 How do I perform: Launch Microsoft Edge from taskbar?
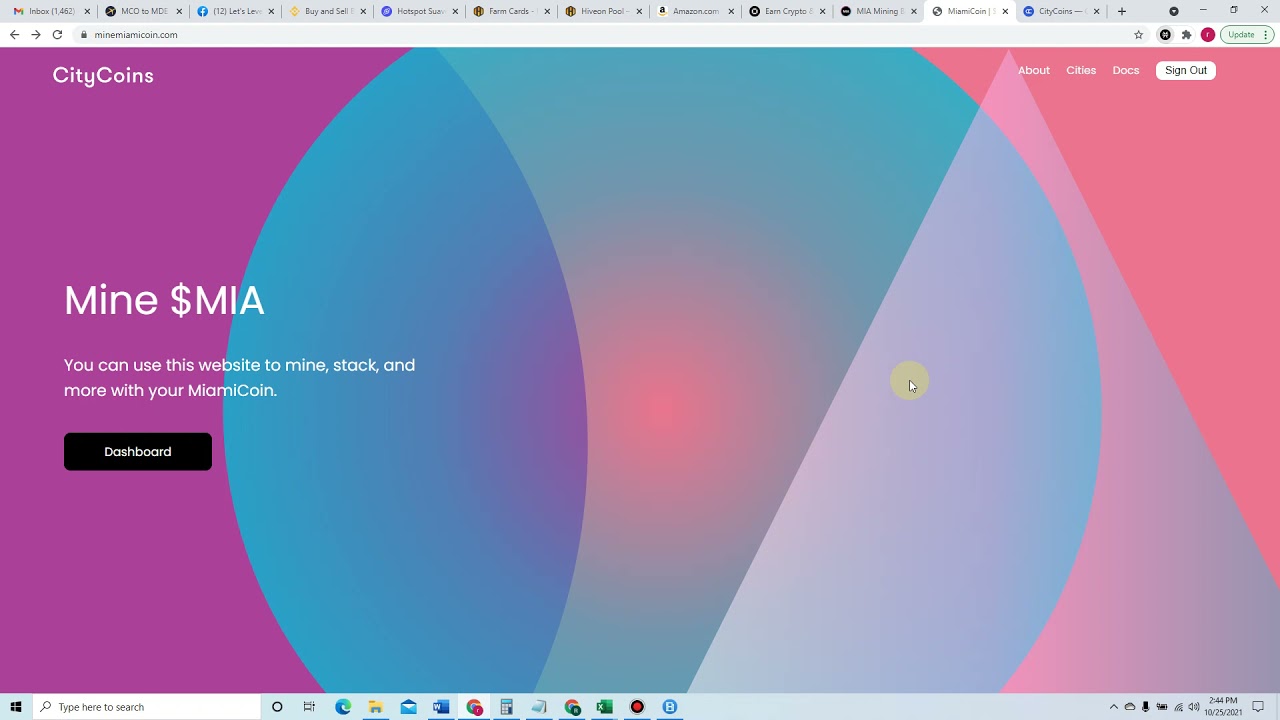(343, 707)
